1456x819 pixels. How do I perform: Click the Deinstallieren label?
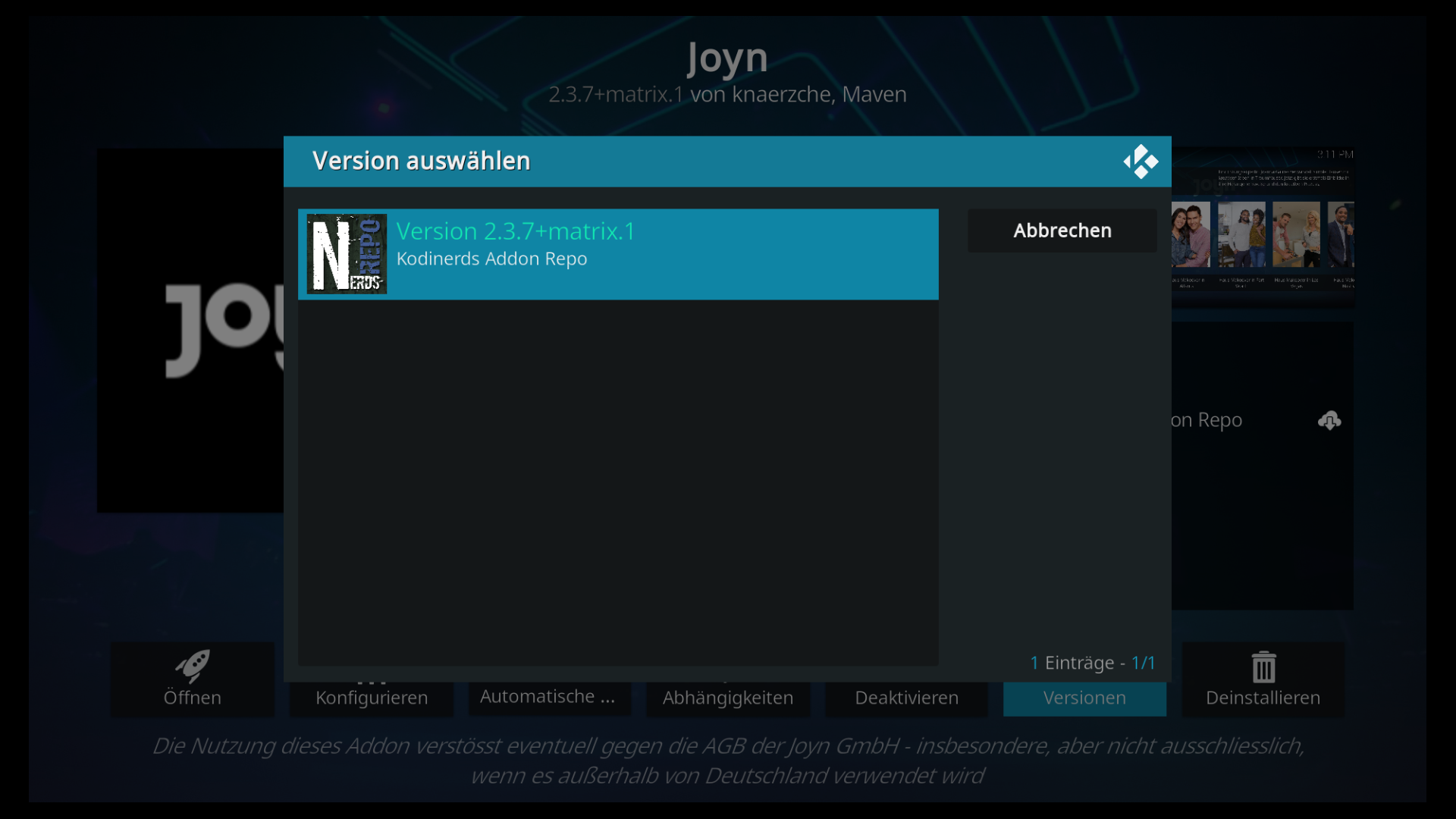pyautogui.click(x=1263, y=698)
